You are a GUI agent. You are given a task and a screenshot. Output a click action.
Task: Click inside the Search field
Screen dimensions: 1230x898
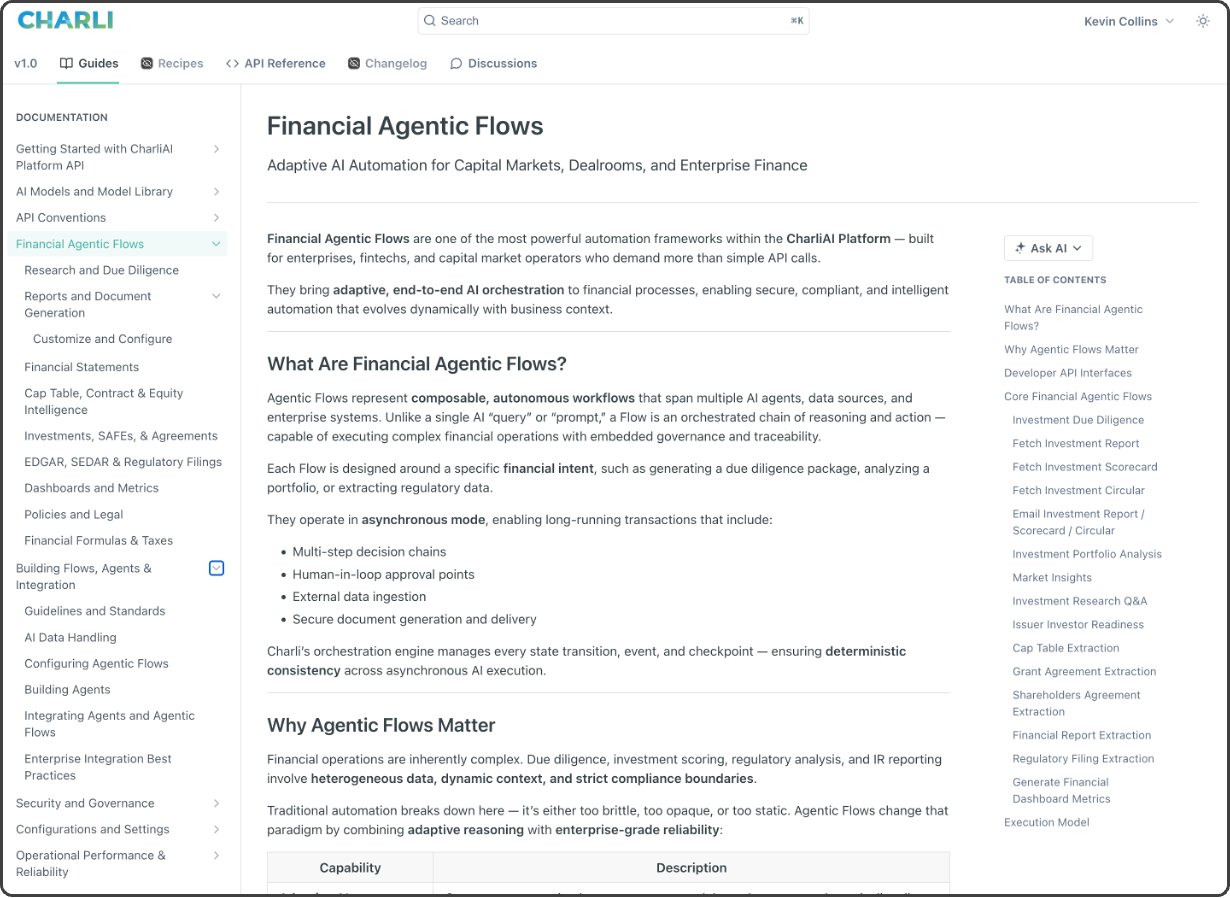(612, 21)
